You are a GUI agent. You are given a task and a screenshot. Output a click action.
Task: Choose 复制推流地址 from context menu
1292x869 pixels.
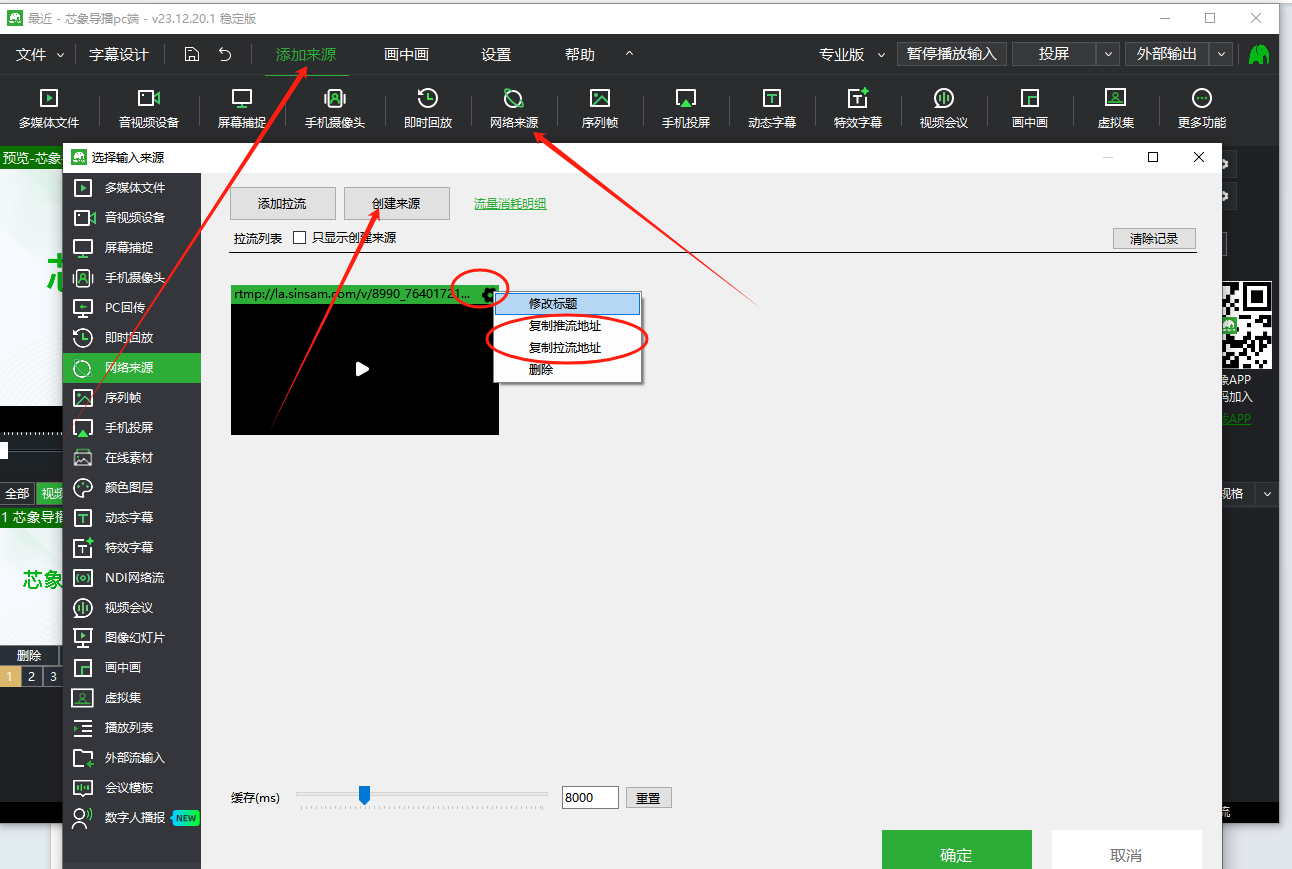pos(565,326)
